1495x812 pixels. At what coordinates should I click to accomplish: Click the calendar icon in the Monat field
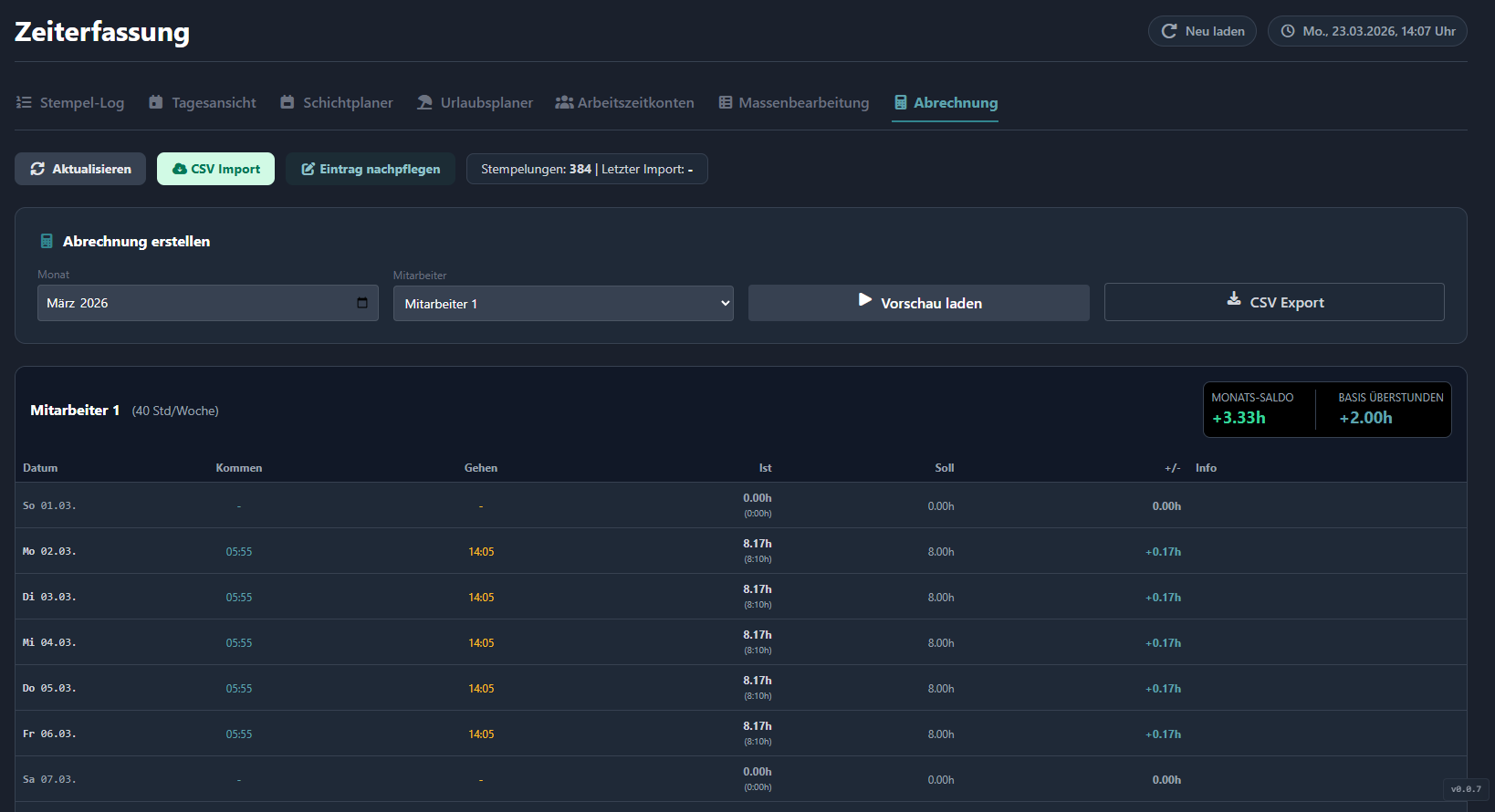[x=362, y=303]
